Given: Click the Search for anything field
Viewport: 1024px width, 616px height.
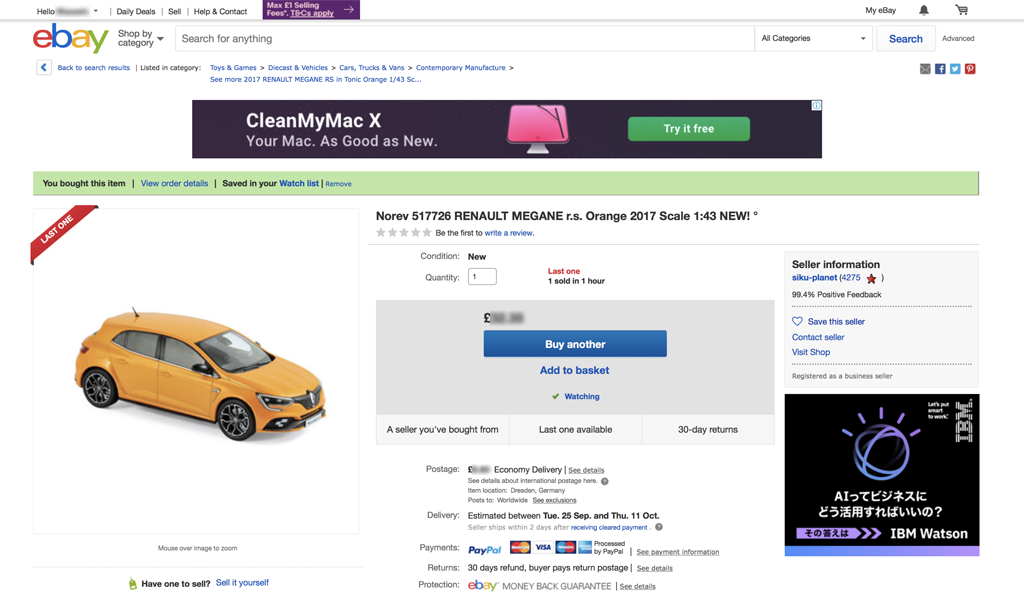Looking at the screenshot, I should (x=464, y=39).
